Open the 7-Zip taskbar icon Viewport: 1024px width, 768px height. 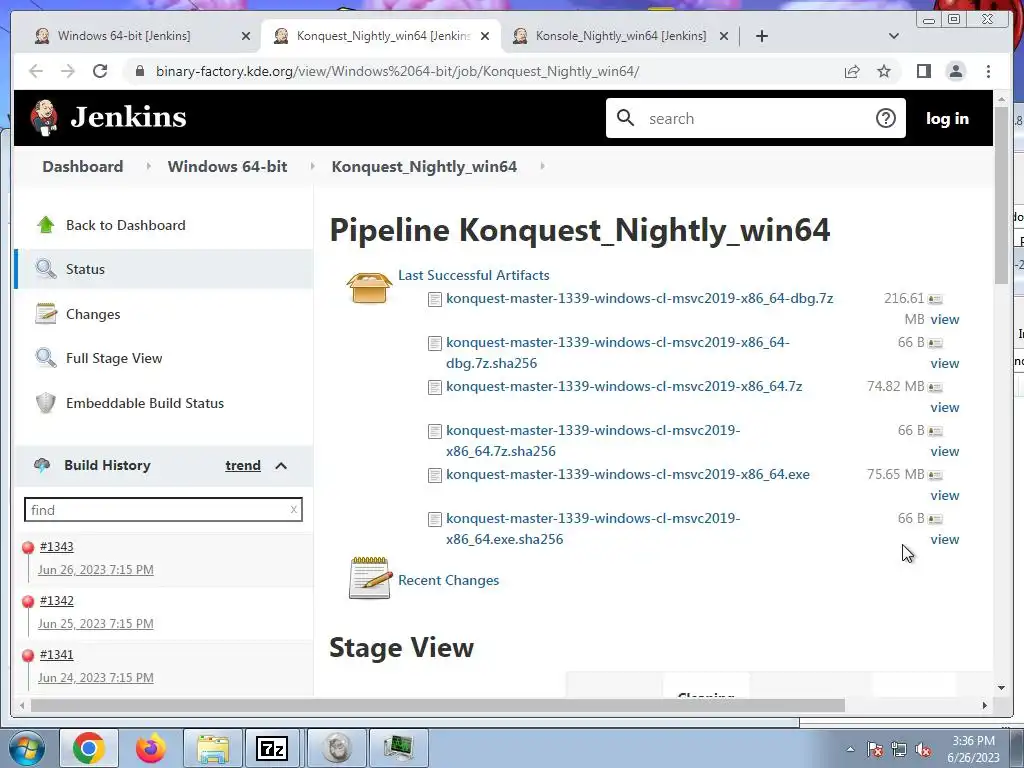pos(272,748)
